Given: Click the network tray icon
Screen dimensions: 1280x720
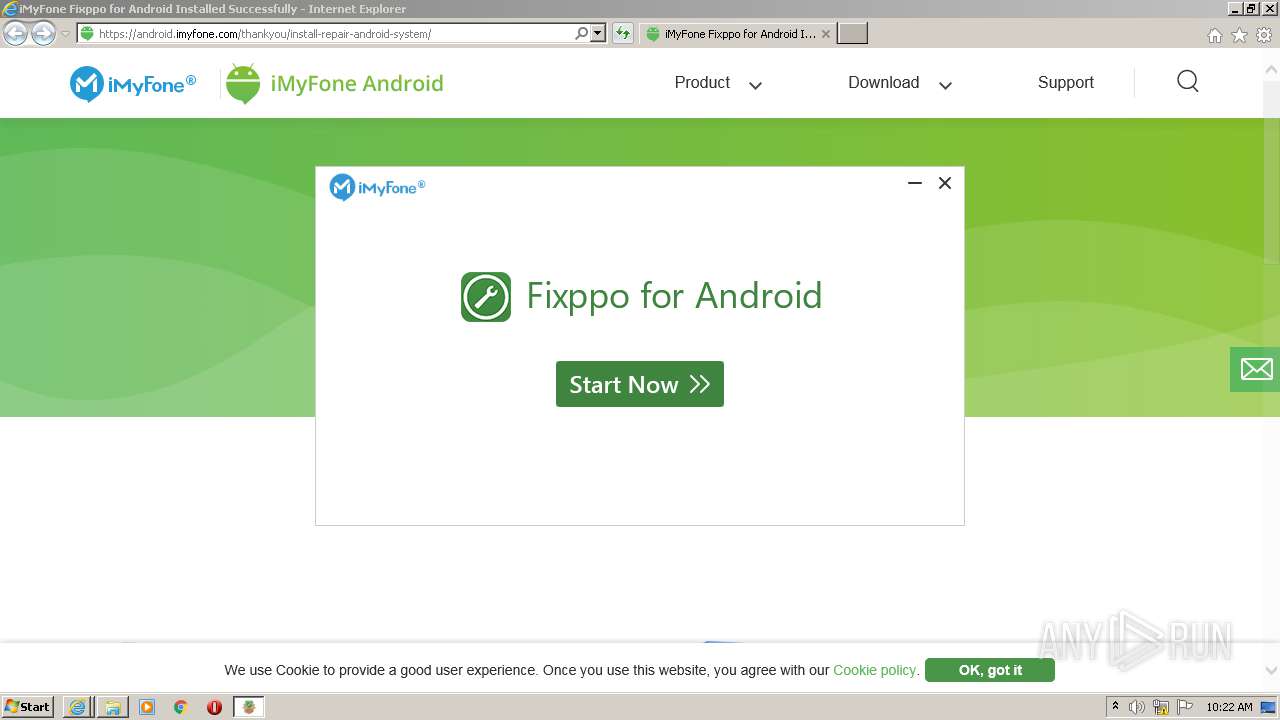Looking at the screenshot, I should [1161, 707].
